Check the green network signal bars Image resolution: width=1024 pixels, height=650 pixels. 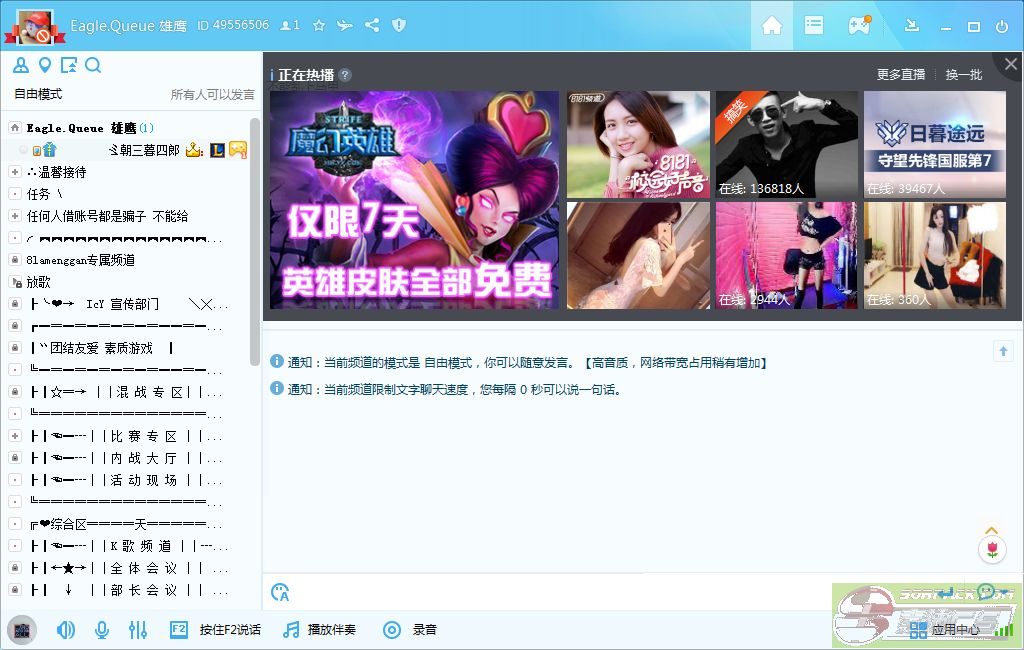[1004, 630]
